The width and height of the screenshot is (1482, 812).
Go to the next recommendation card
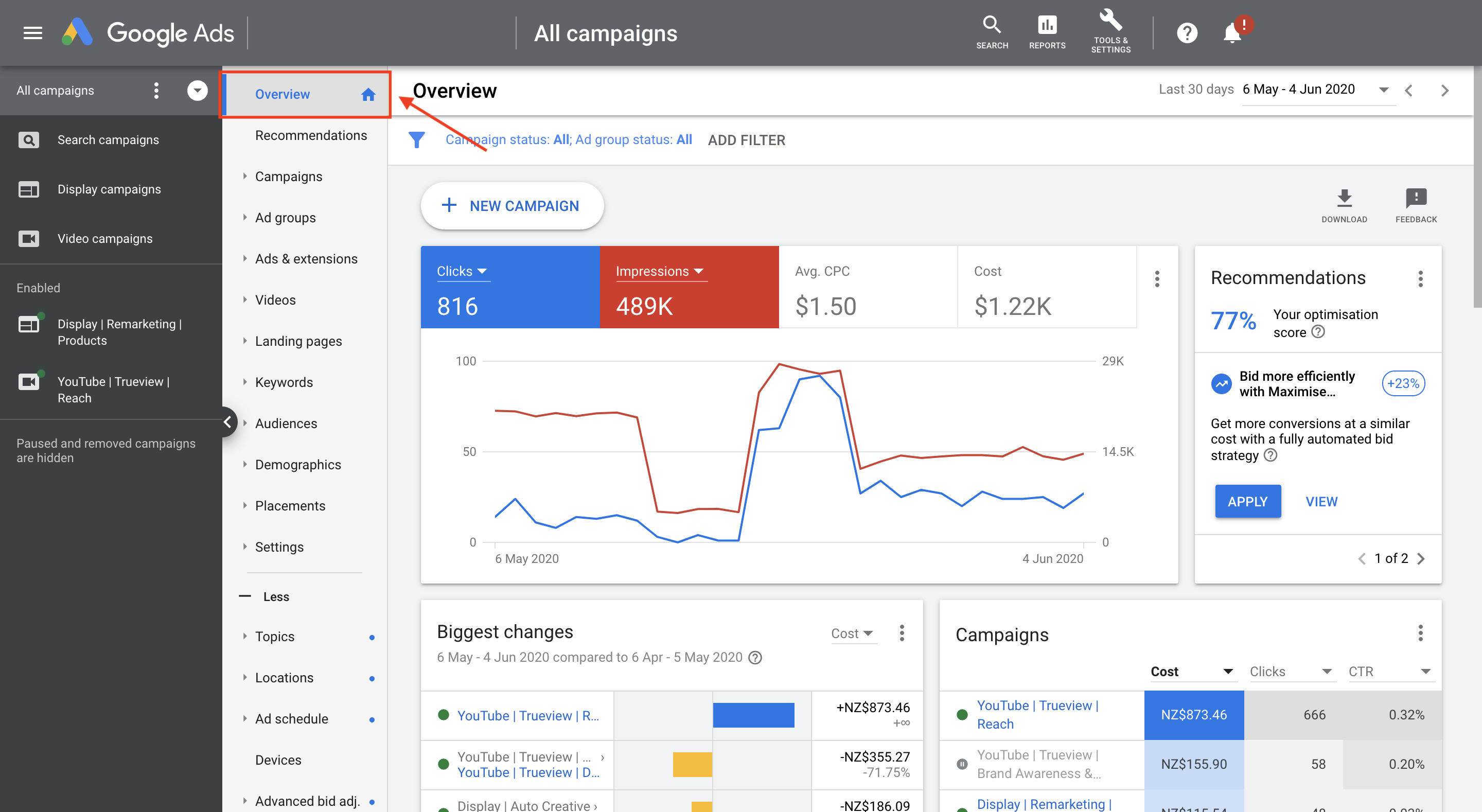tap(1422, 558)
